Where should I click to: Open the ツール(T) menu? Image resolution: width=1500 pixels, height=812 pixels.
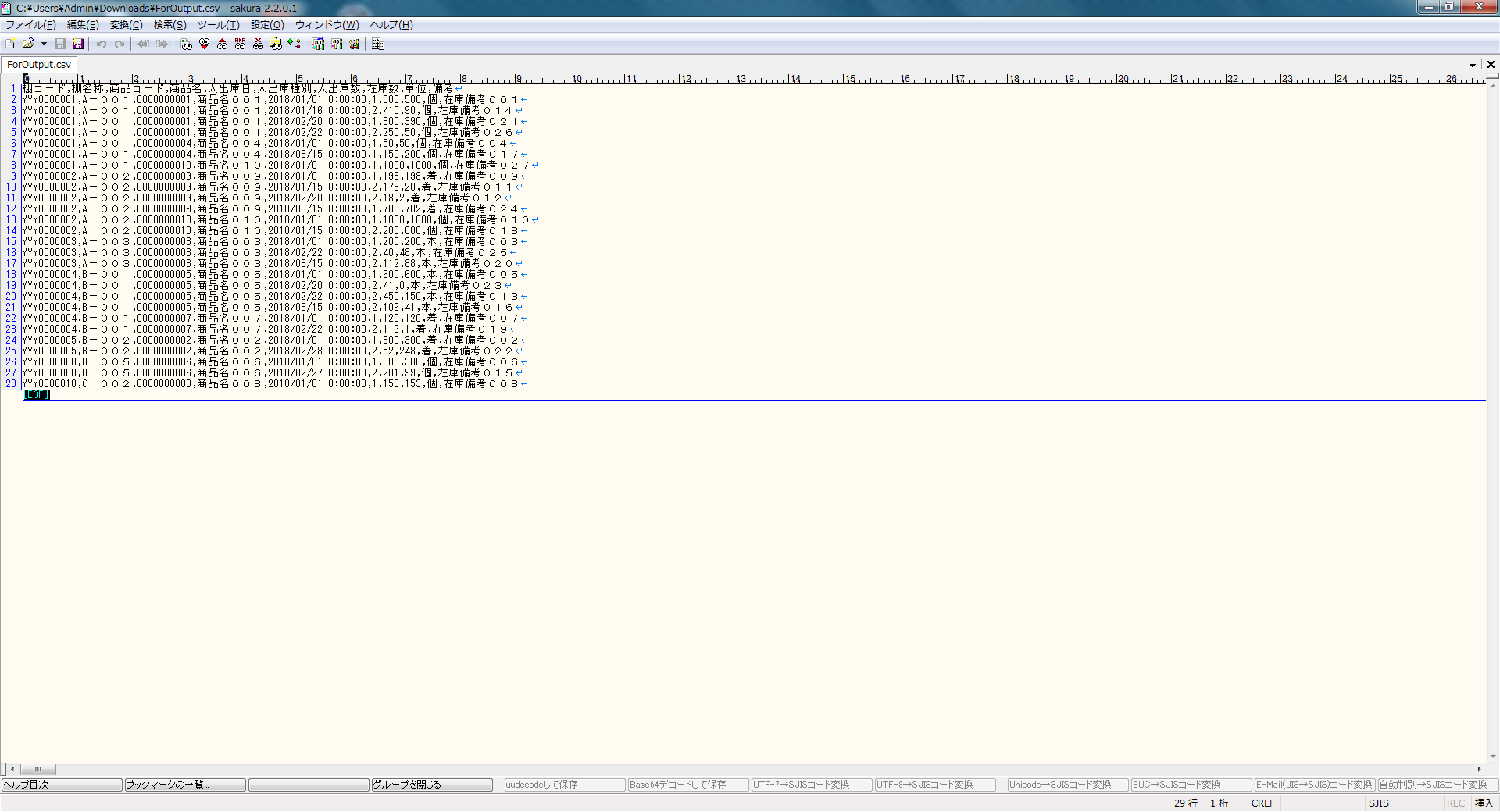pos(219,25)
